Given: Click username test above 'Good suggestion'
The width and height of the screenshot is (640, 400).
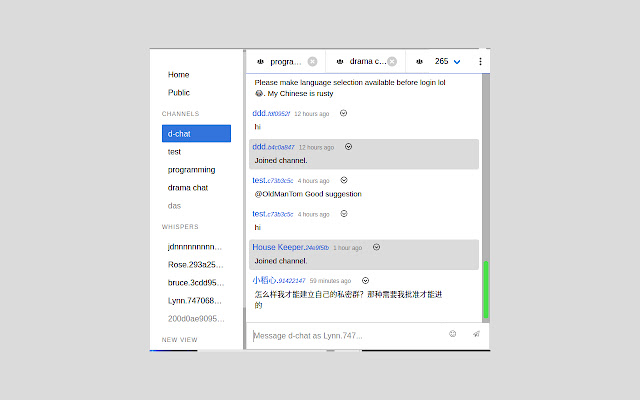Looking at the screenshot, I should (x=273, y=180).
